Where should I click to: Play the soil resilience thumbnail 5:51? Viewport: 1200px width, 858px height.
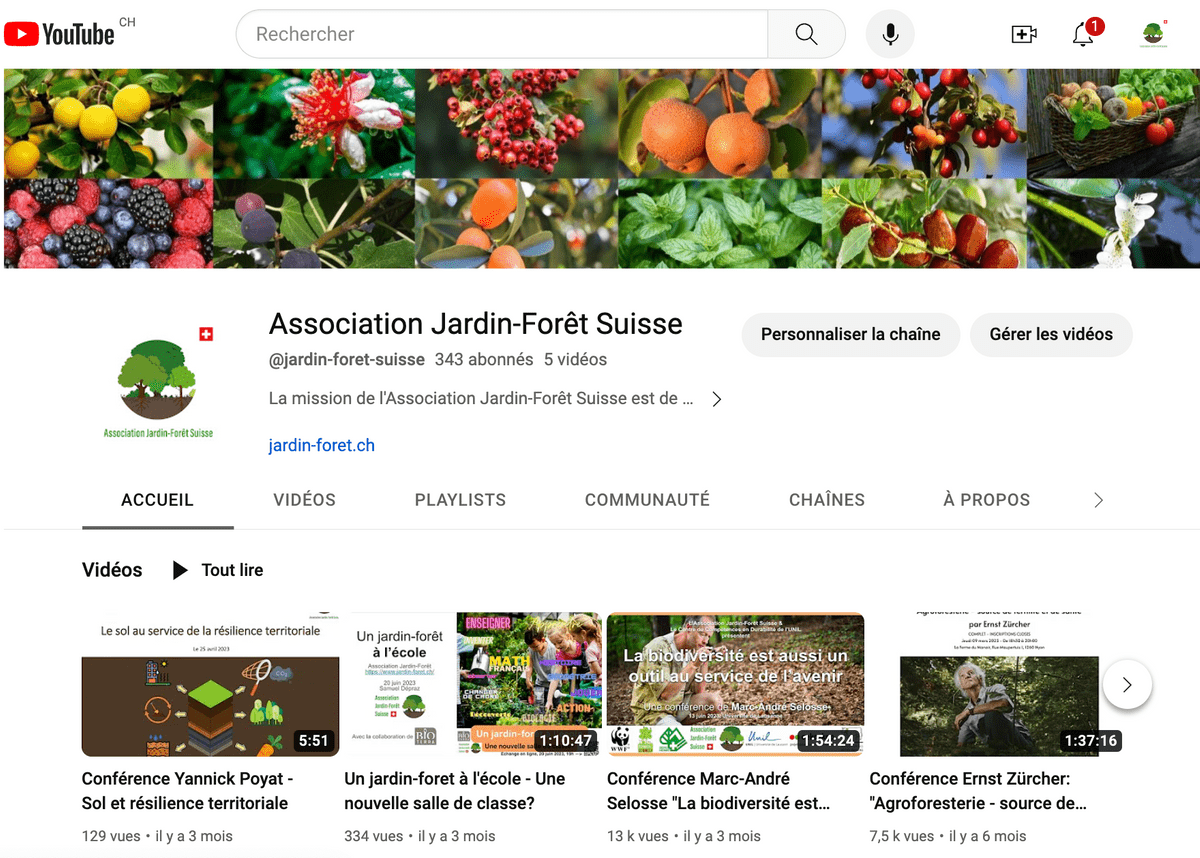(x=210, y=684)
